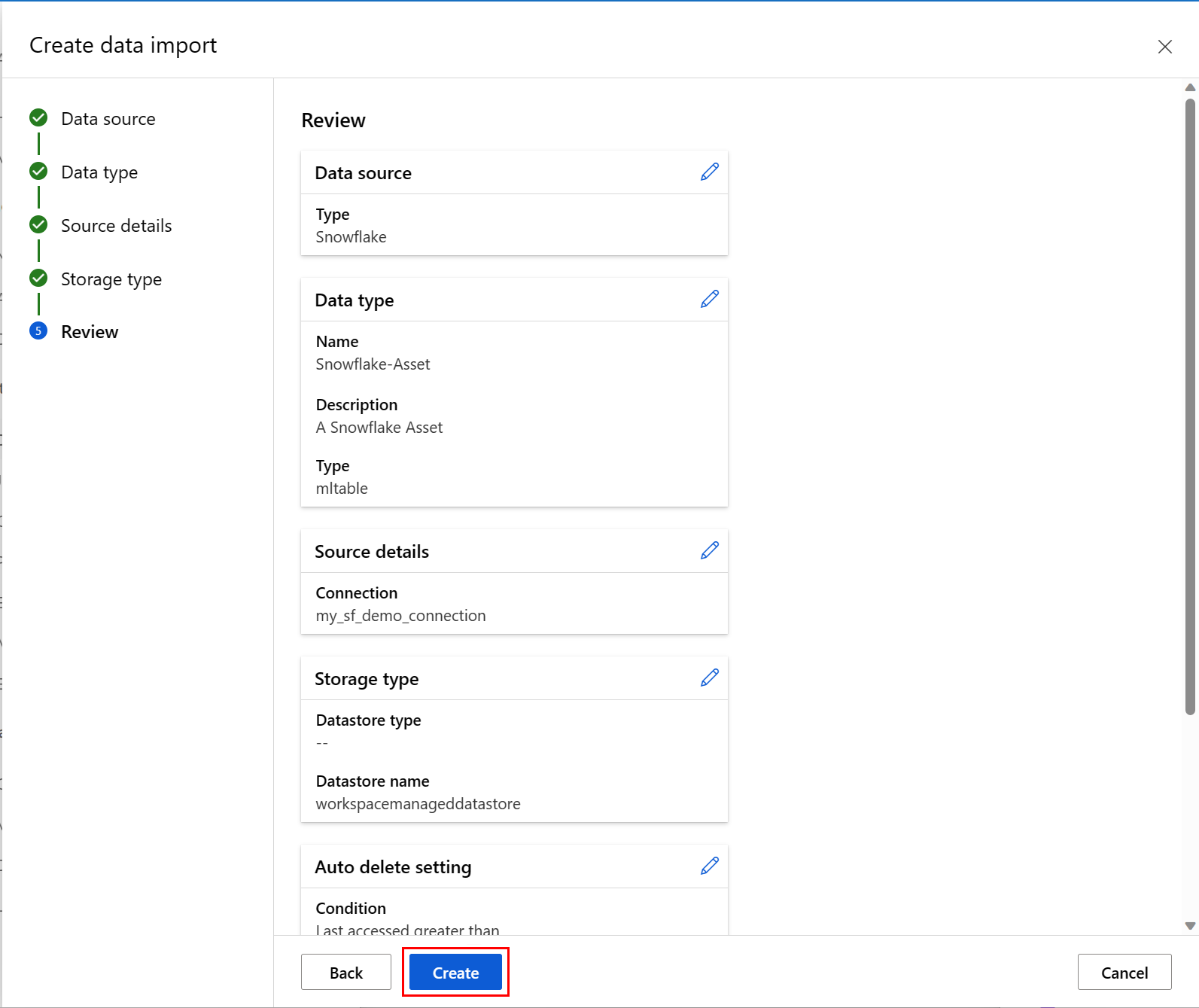Edit the Auto delete setting
Image resolution: width=1199 pixels, height=1008 pixels.
pyautogui.click(x=709, y=866)
